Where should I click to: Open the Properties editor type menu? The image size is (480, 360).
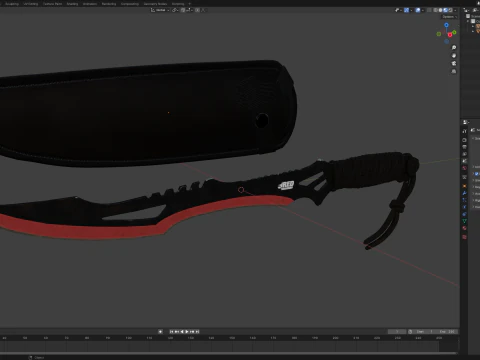[x=465, y=122]
